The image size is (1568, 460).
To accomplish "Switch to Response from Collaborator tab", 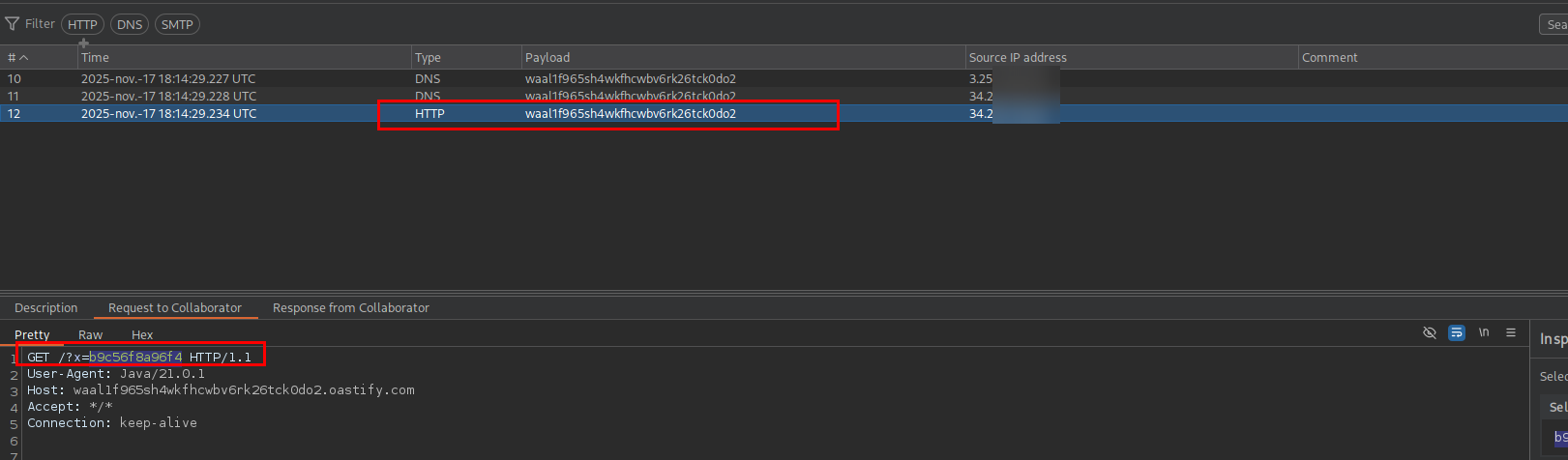I will (x=350, y=308).
